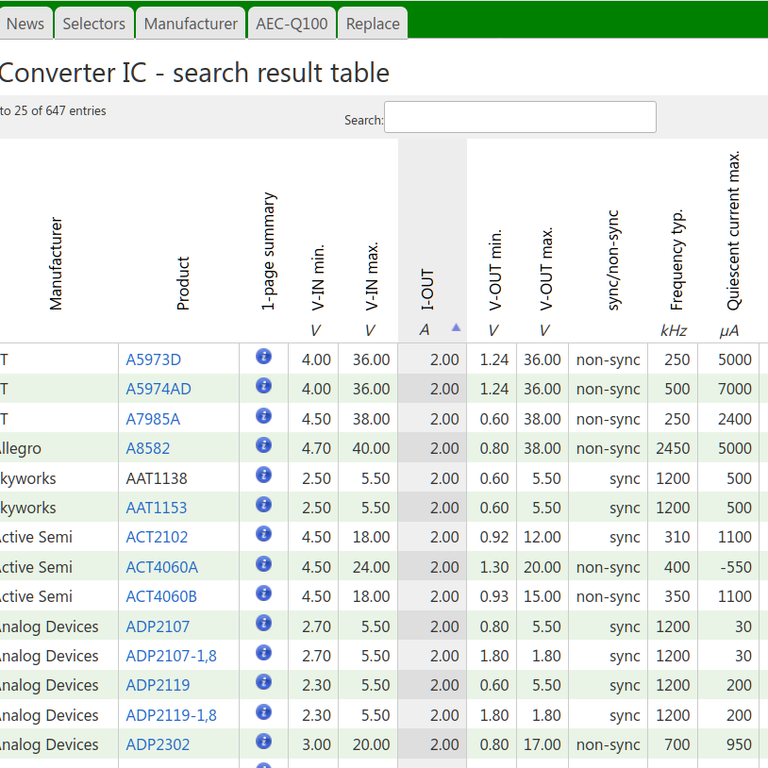The width and height of the screenshot is (768, 768).
Task: Click the 310 kHz frequency cell
Action: [x=677, y=537]
